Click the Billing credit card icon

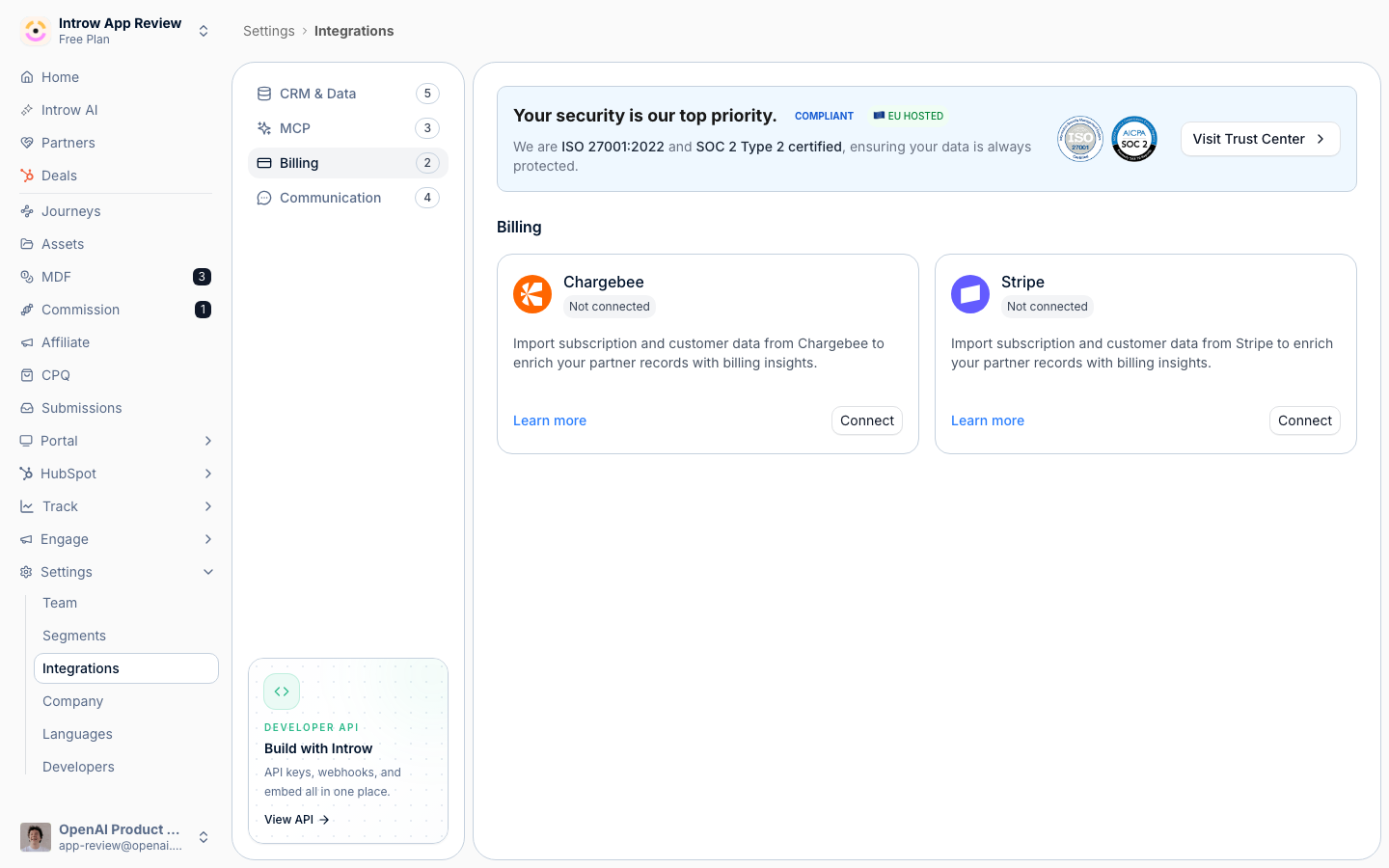264,163
